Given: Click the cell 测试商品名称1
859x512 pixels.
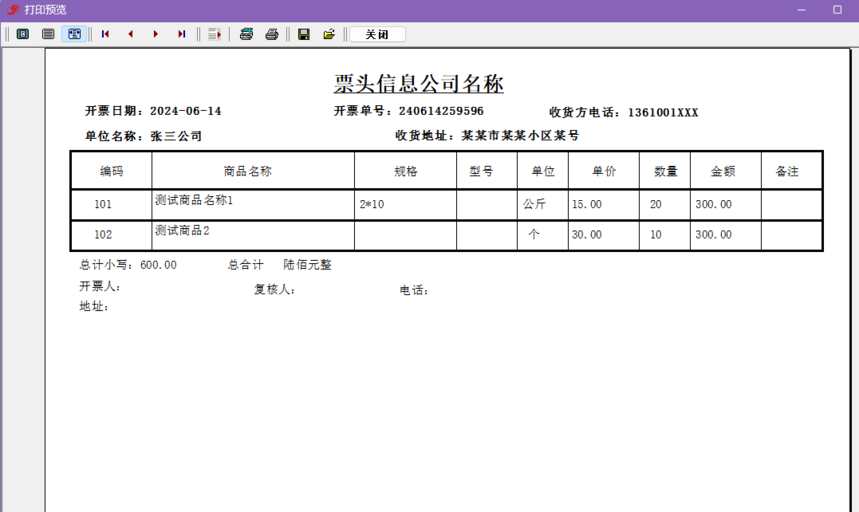Looking at the screenshot, I should [194, 200].
